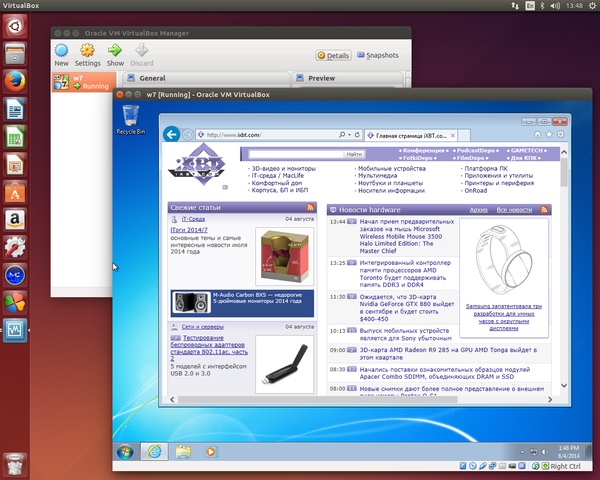Open Recycle Bin on Windows desktop
The width and height of the screenshot is (600, 480).
131,117
